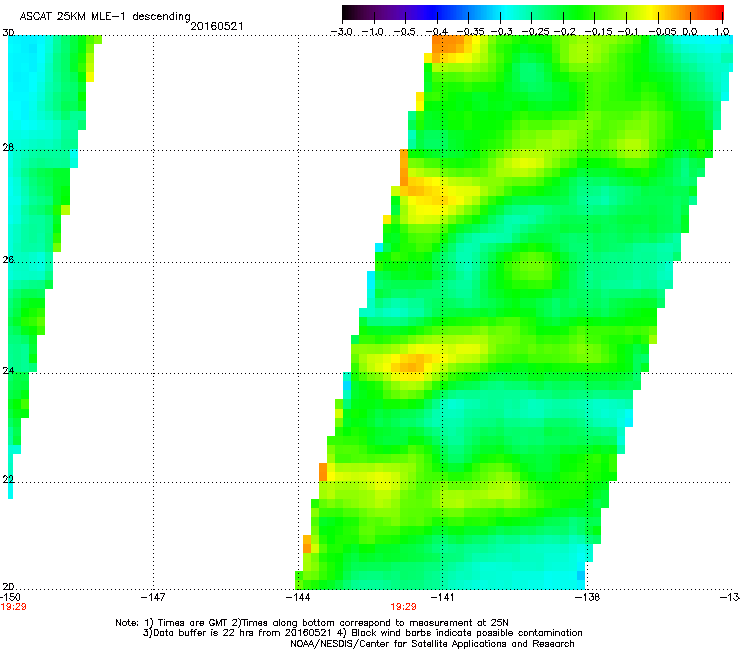Viewport: 740px width, 650px height.
Task: Click the color scale label '-0.25'
Action: point(535,32)
